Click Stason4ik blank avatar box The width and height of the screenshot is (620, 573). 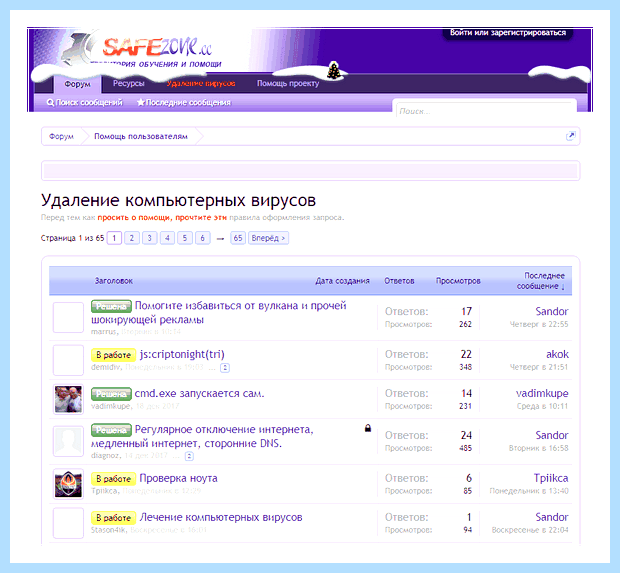point(68,523)
